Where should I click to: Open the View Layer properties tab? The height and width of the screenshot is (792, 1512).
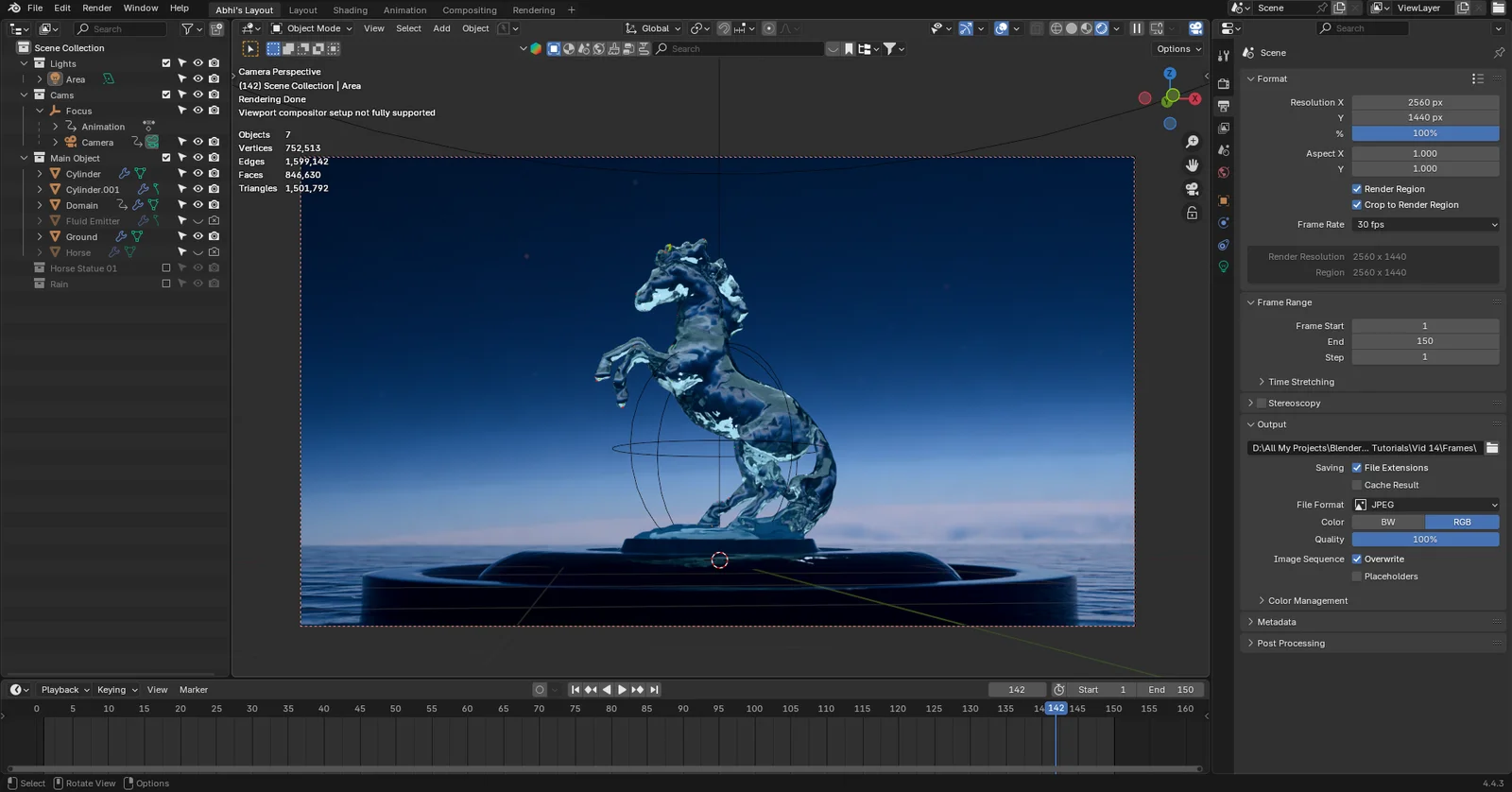1224,128
